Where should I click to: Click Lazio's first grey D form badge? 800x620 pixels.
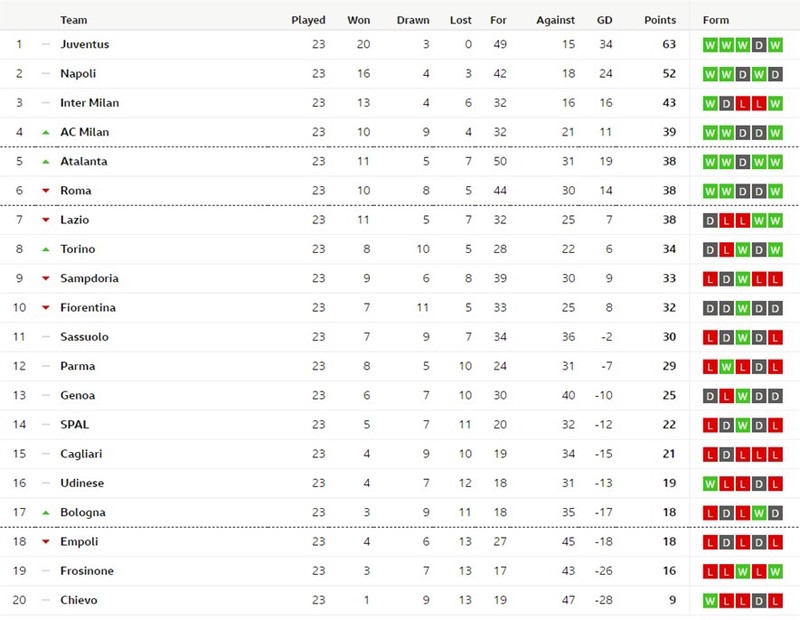coord(710,221)
